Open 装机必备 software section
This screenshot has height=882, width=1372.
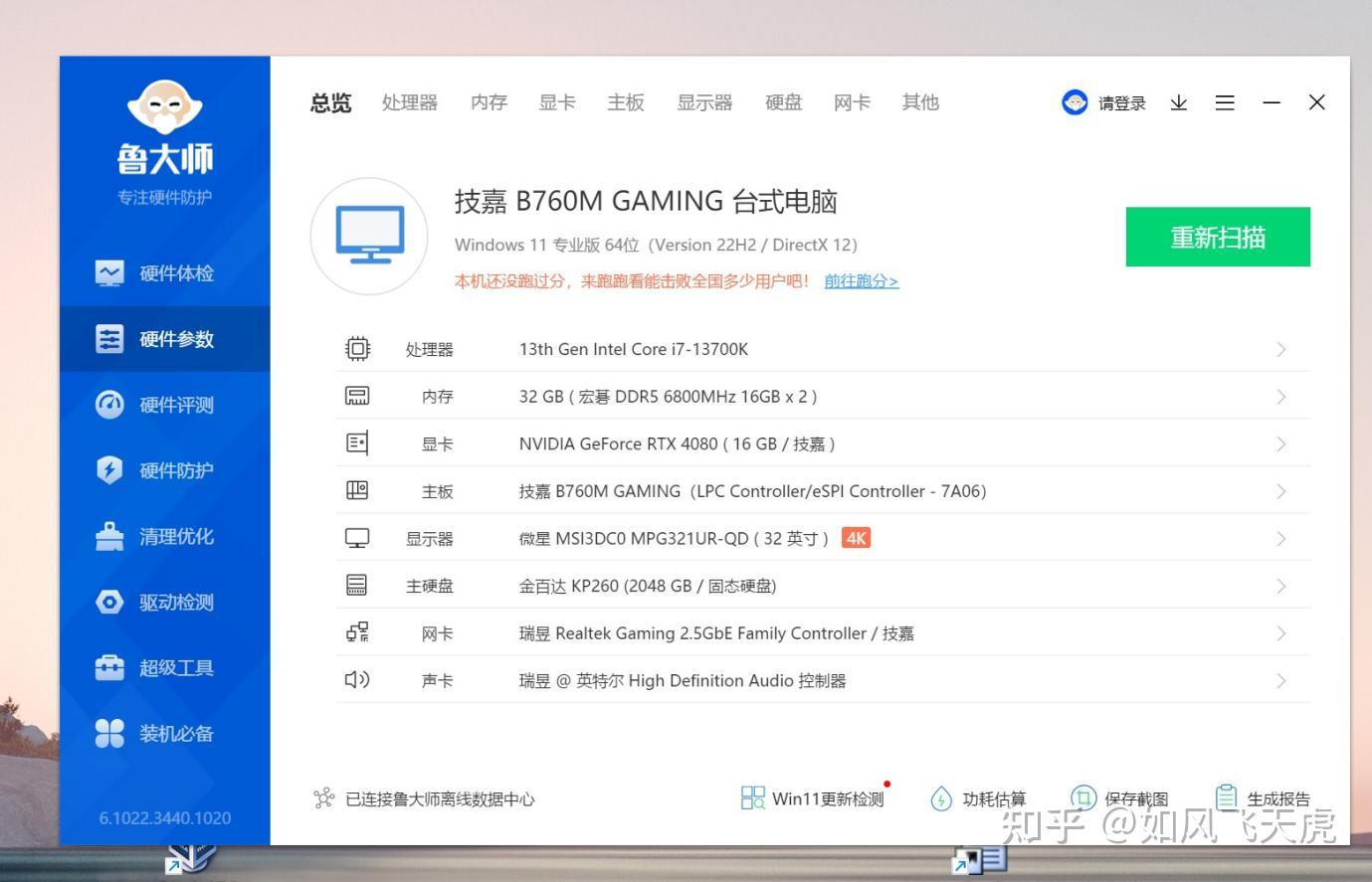(165, 733)
